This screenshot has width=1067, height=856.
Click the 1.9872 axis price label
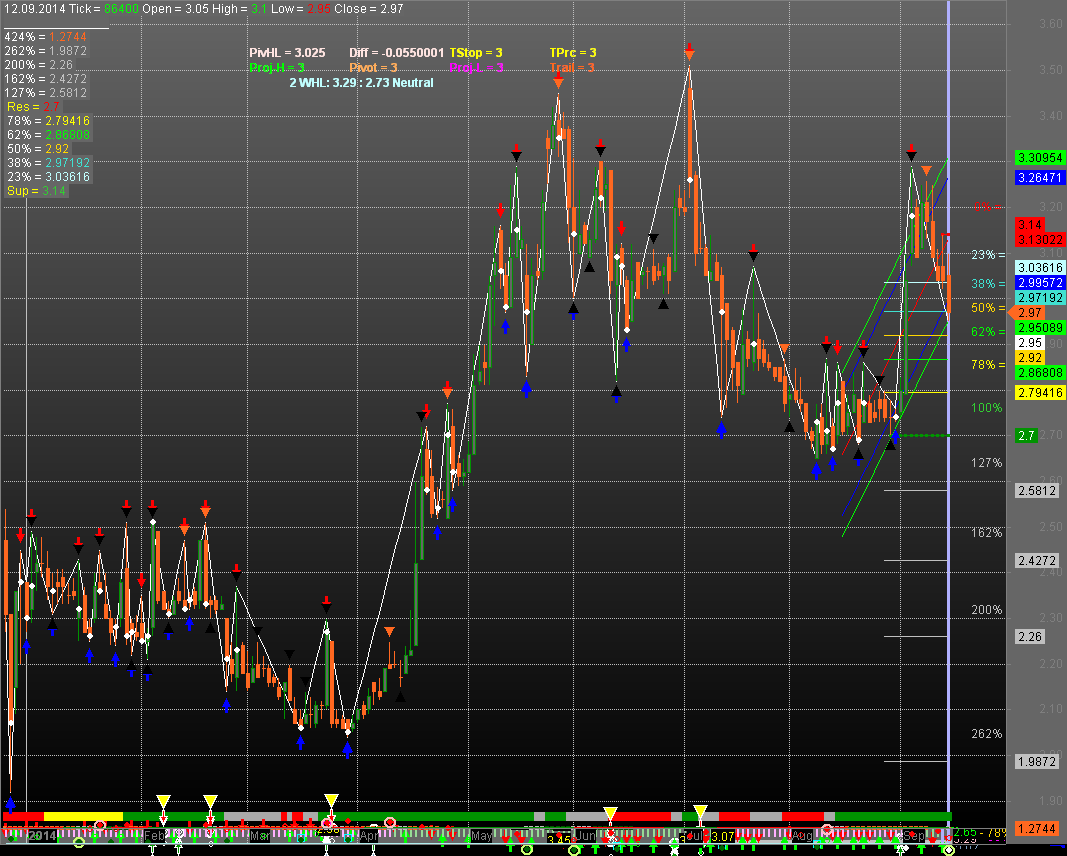(x=1032, y=762)
